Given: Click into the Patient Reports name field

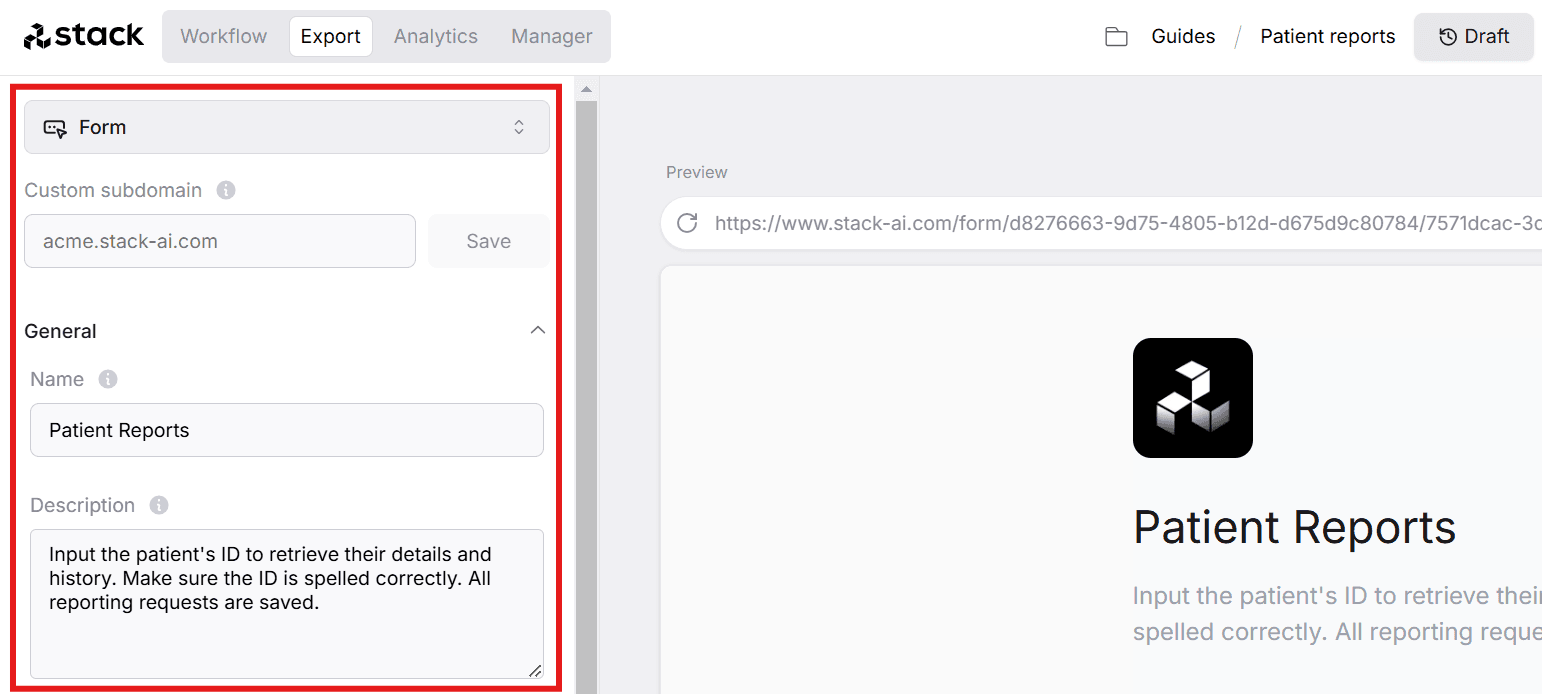Looking at the screenshot, I should pos(287,430).
